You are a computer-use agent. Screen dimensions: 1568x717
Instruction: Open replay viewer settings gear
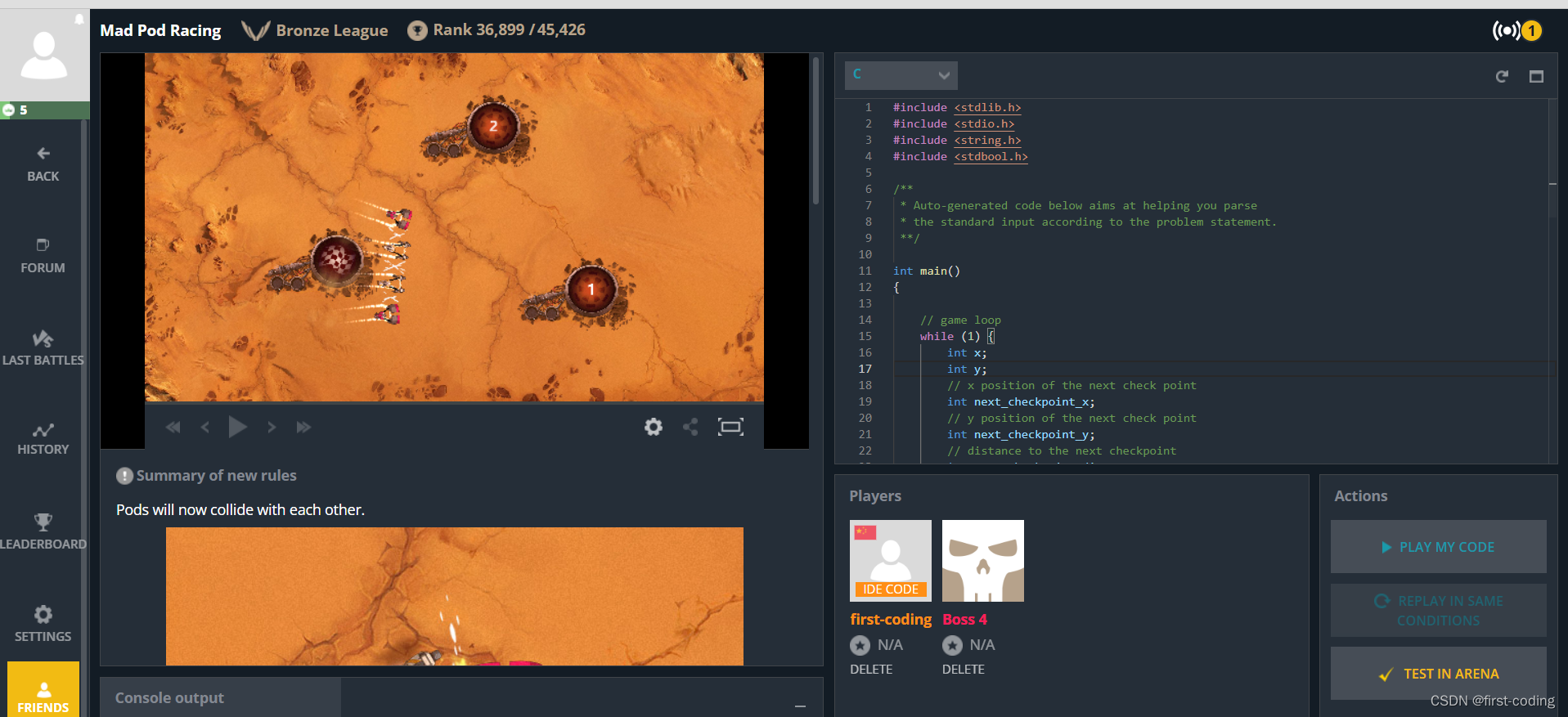[653, 427]
